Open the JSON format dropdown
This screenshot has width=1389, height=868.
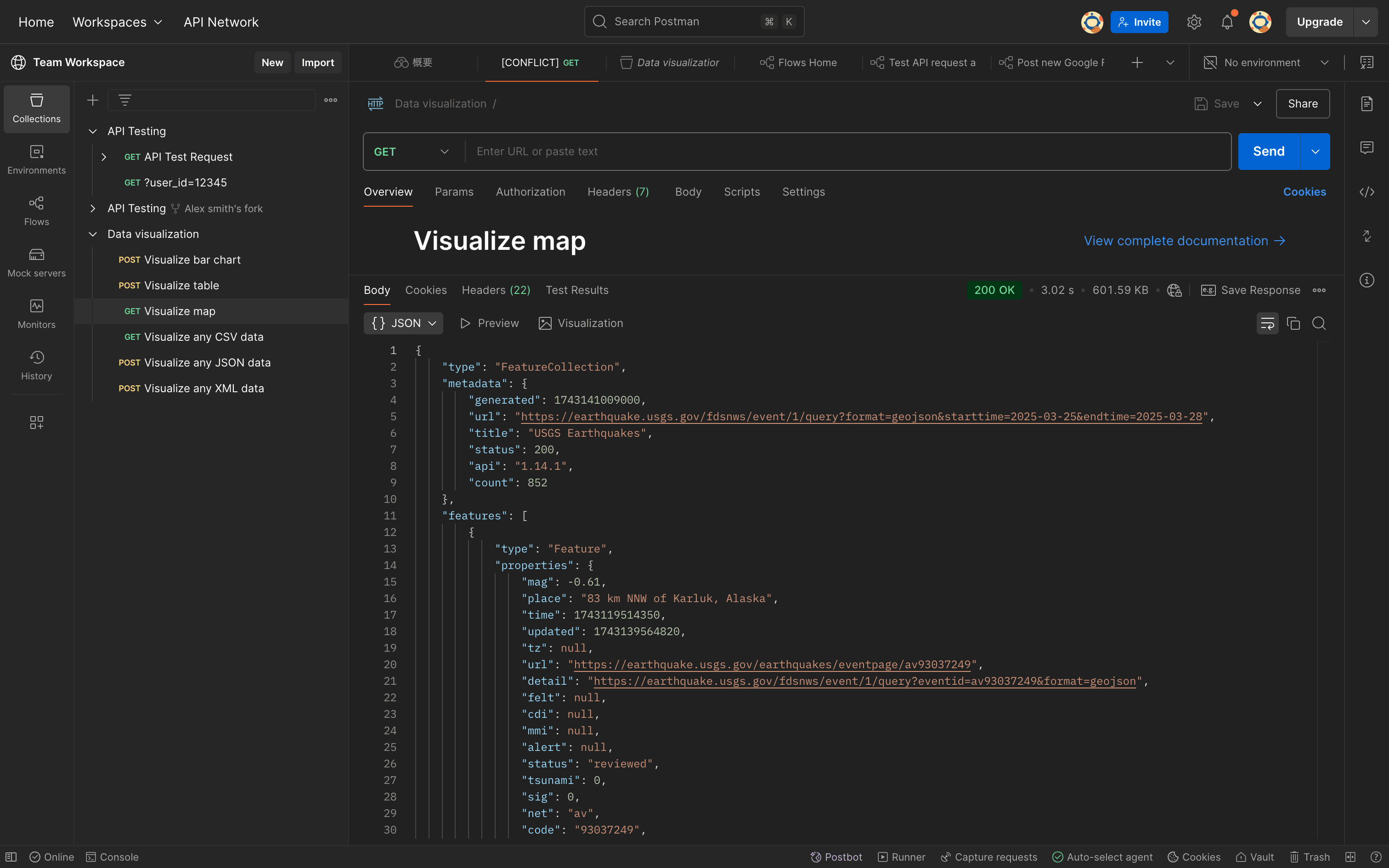[x=403, y=323]
